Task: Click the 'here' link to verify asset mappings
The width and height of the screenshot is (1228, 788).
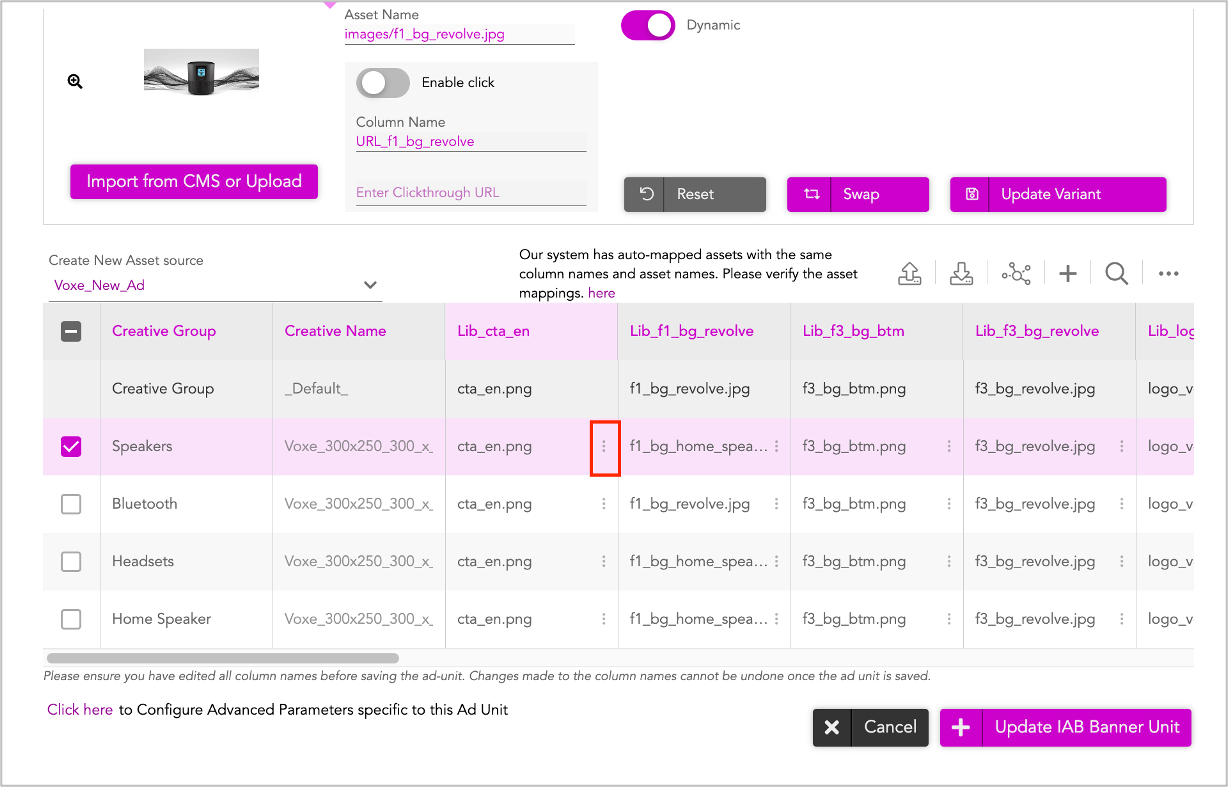Action: [x=601, y=293]
